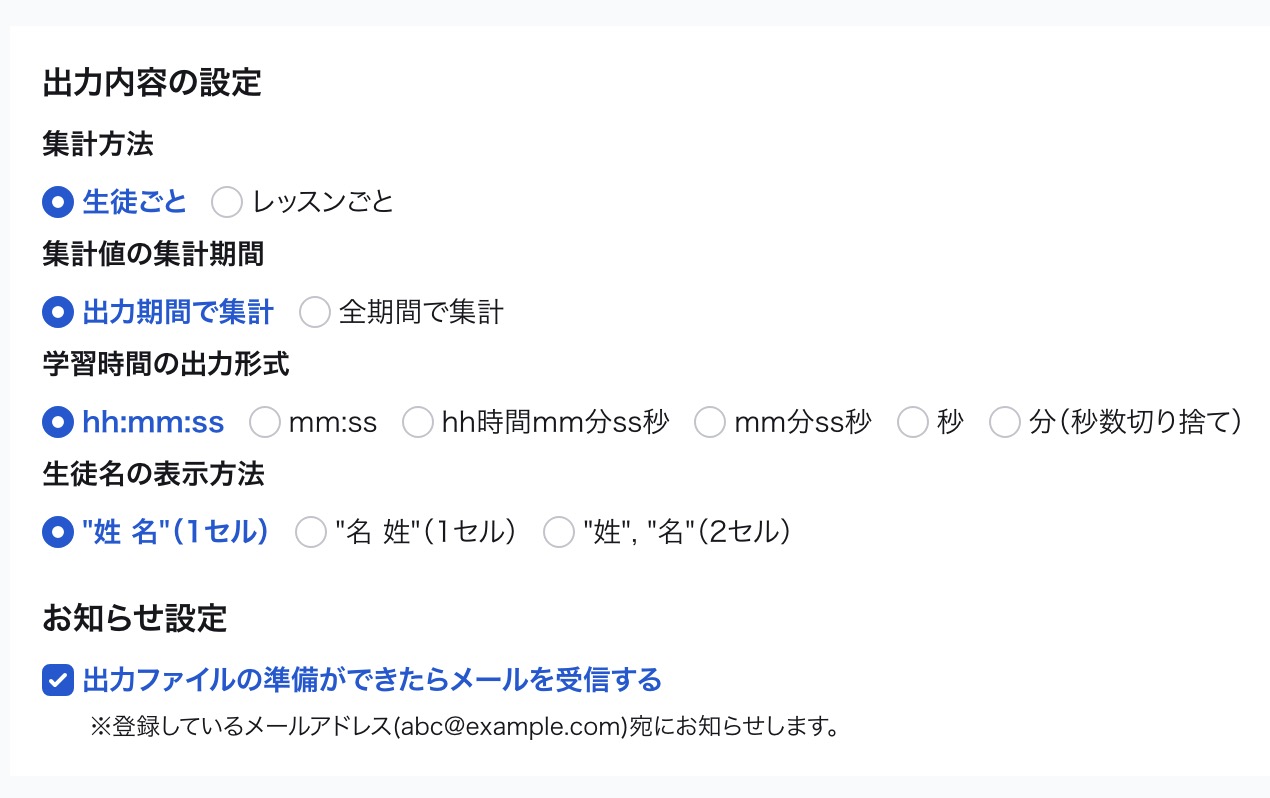1270x798 pixels.
Task: Choose the hh時間mm分ss秒 output format
Action: 418,422
